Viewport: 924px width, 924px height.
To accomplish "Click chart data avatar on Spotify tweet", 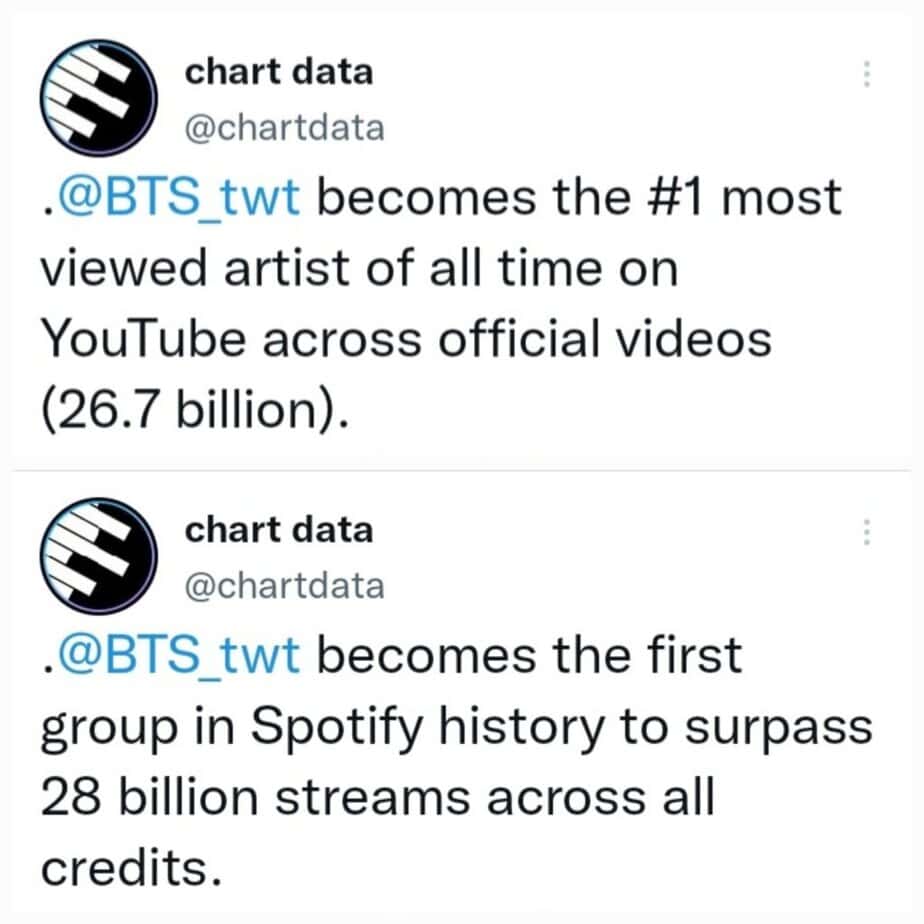I will pyautogui.click(x=97, y=556).
